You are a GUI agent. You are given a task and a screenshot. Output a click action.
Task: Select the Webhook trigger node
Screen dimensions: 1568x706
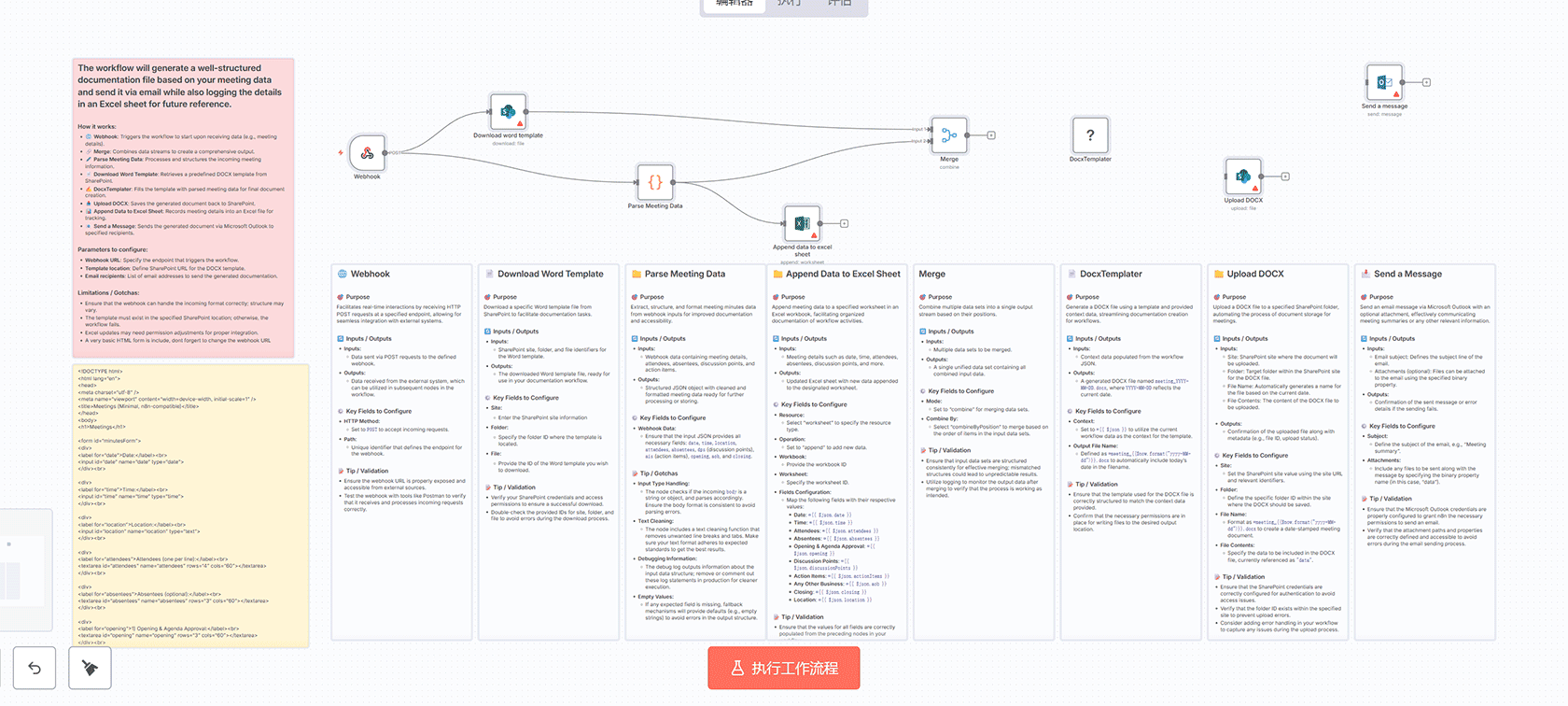(367, 153)
